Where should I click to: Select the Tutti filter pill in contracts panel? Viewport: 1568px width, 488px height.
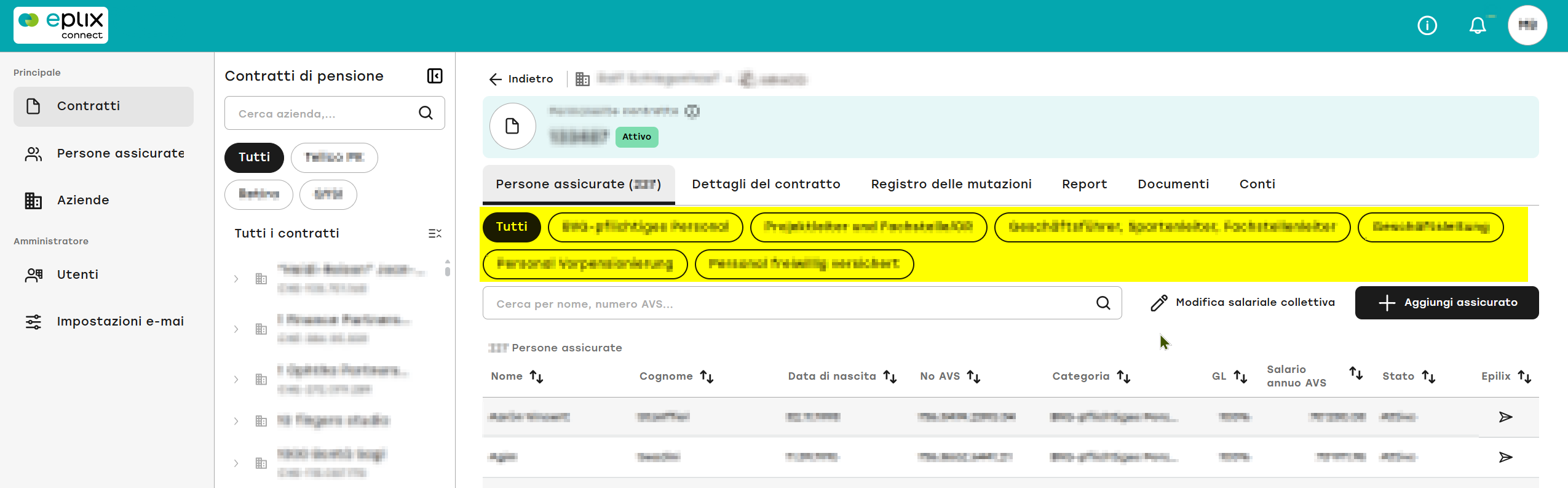pyautogui.click(x=254, y=158)
